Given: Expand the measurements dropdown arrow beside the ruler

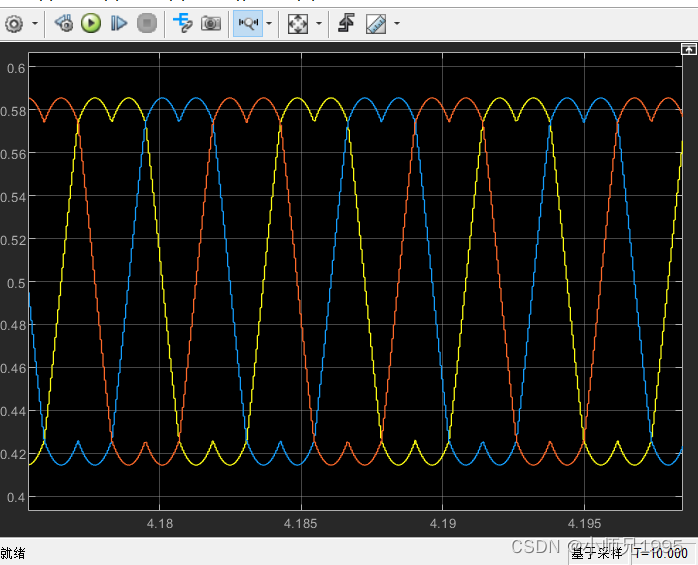Looking at the screenshot, I should (397, 23).
